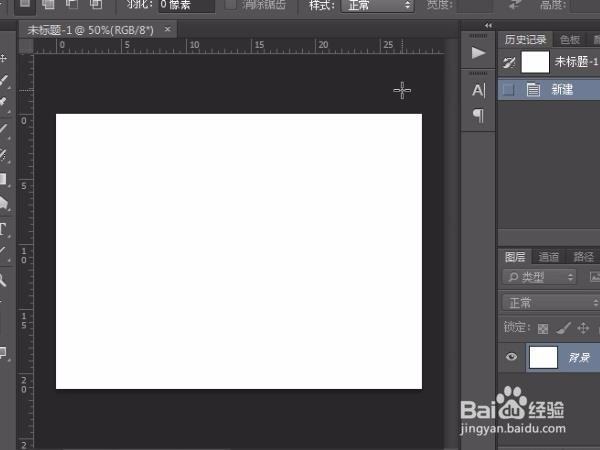600x450 pixels.
Task: Toggle pixel layer filter icon
Action: point(595,277)
